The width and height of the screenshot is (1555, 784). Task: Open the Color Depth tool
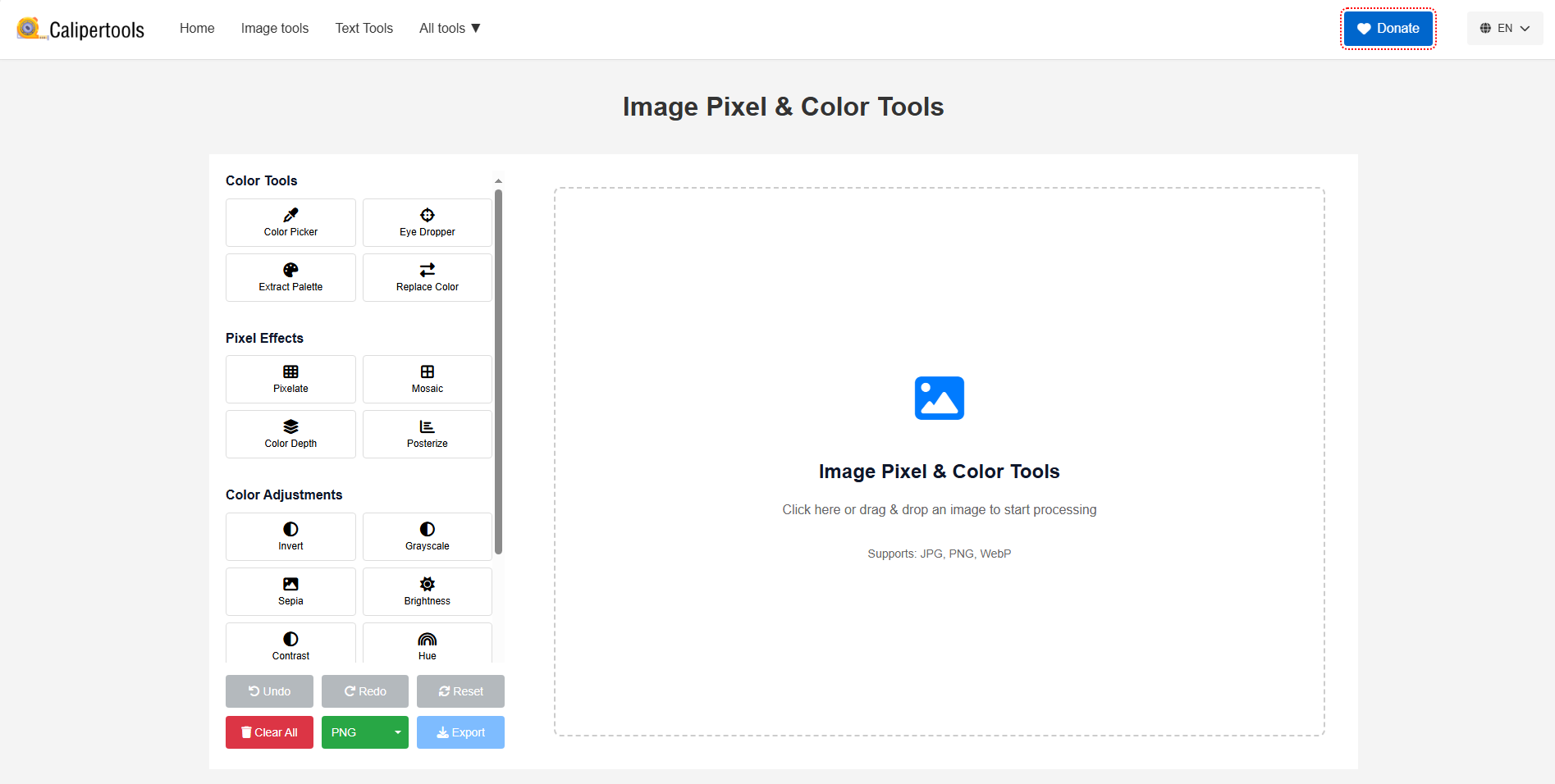290,434
